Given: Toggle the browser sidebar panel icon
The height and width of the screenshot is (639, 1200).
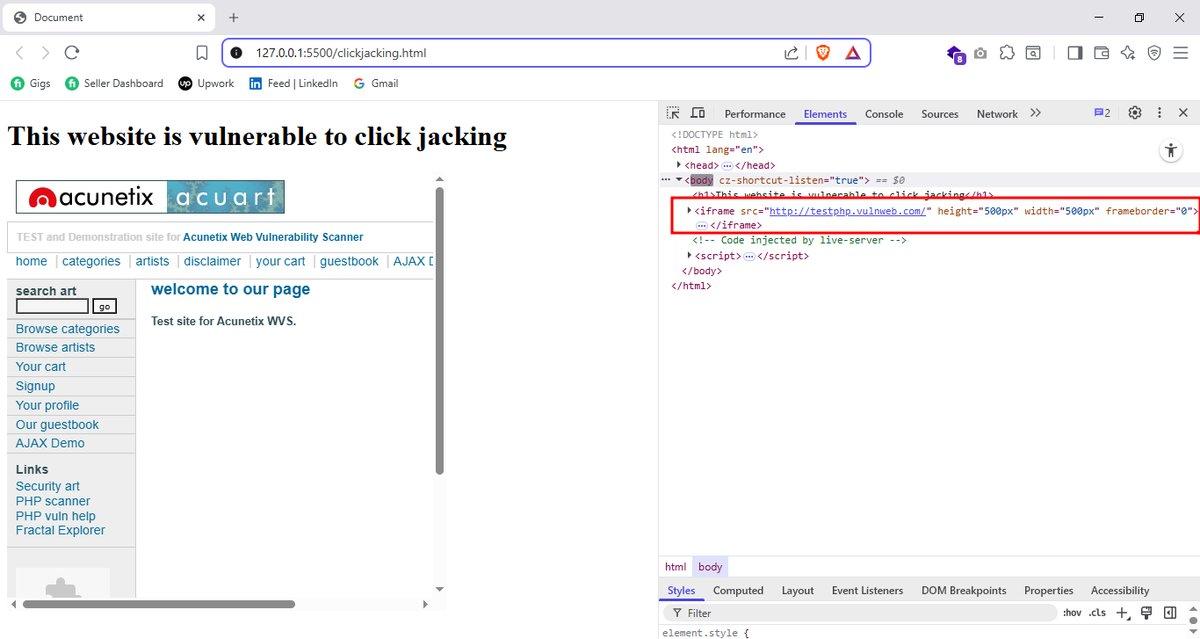Looking at the screenshot, I should point(1075,53).
